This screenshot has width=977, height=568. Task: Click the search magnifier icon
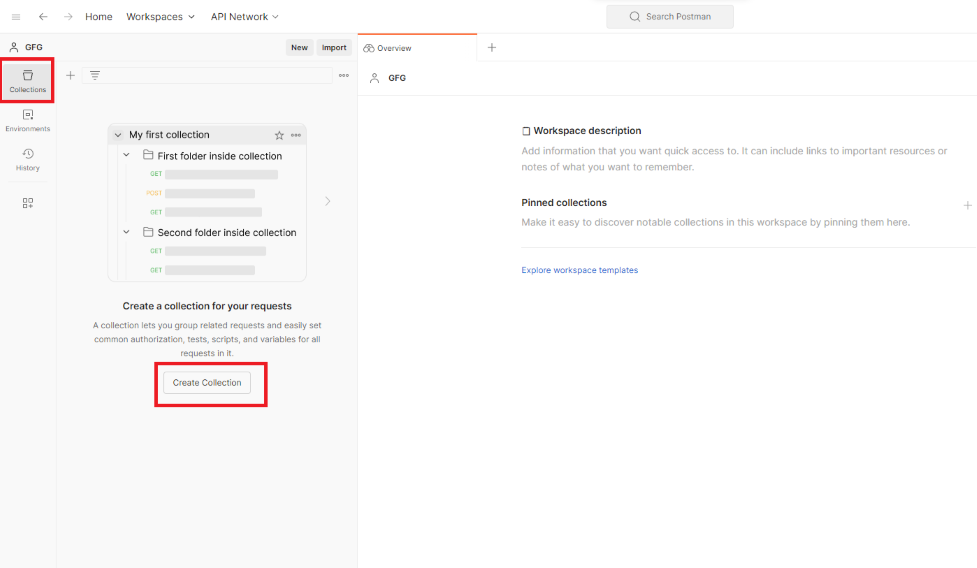coord(634,17)
